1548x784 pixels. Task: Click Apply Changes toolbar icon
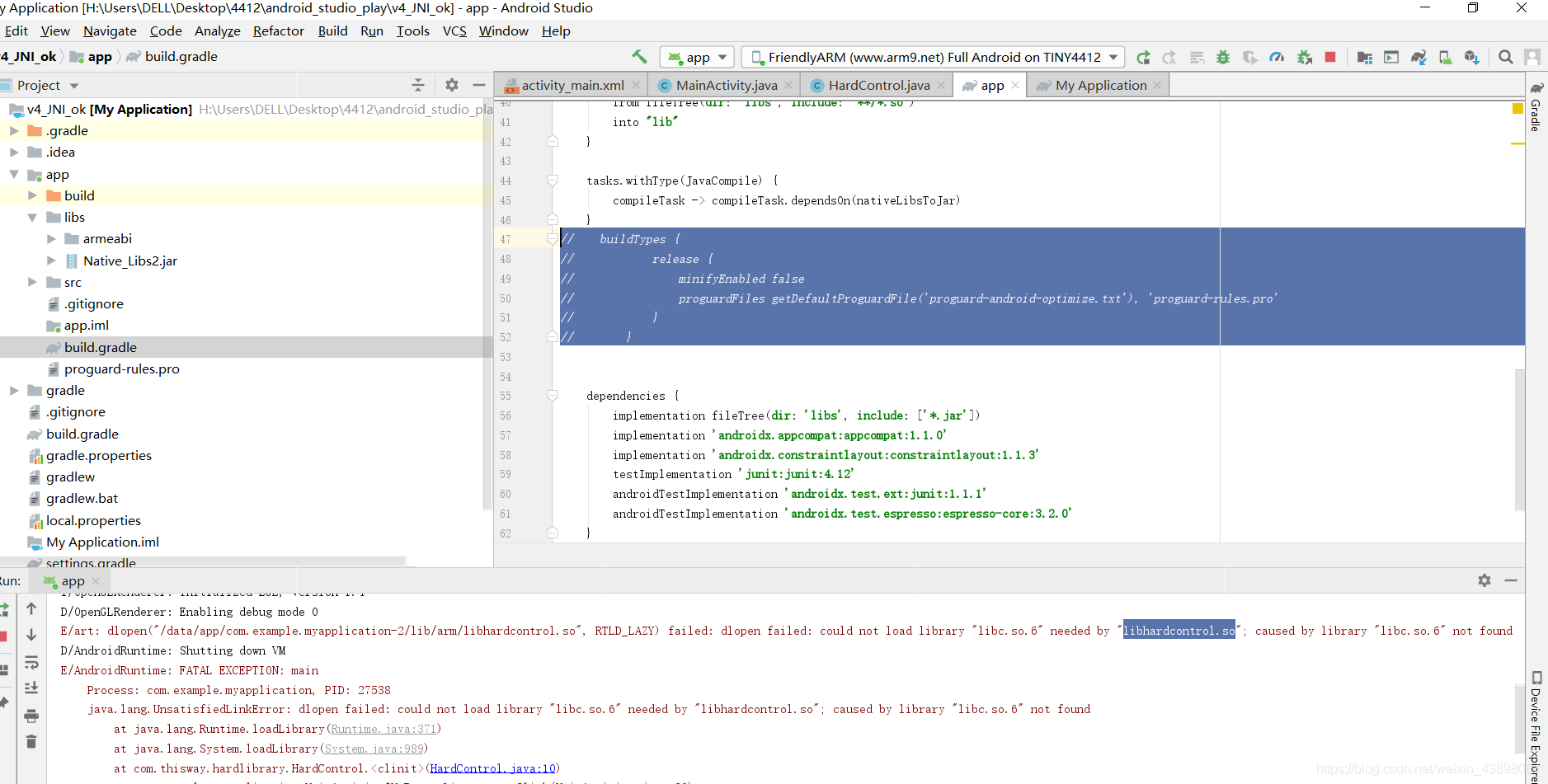coord(1169,57)
